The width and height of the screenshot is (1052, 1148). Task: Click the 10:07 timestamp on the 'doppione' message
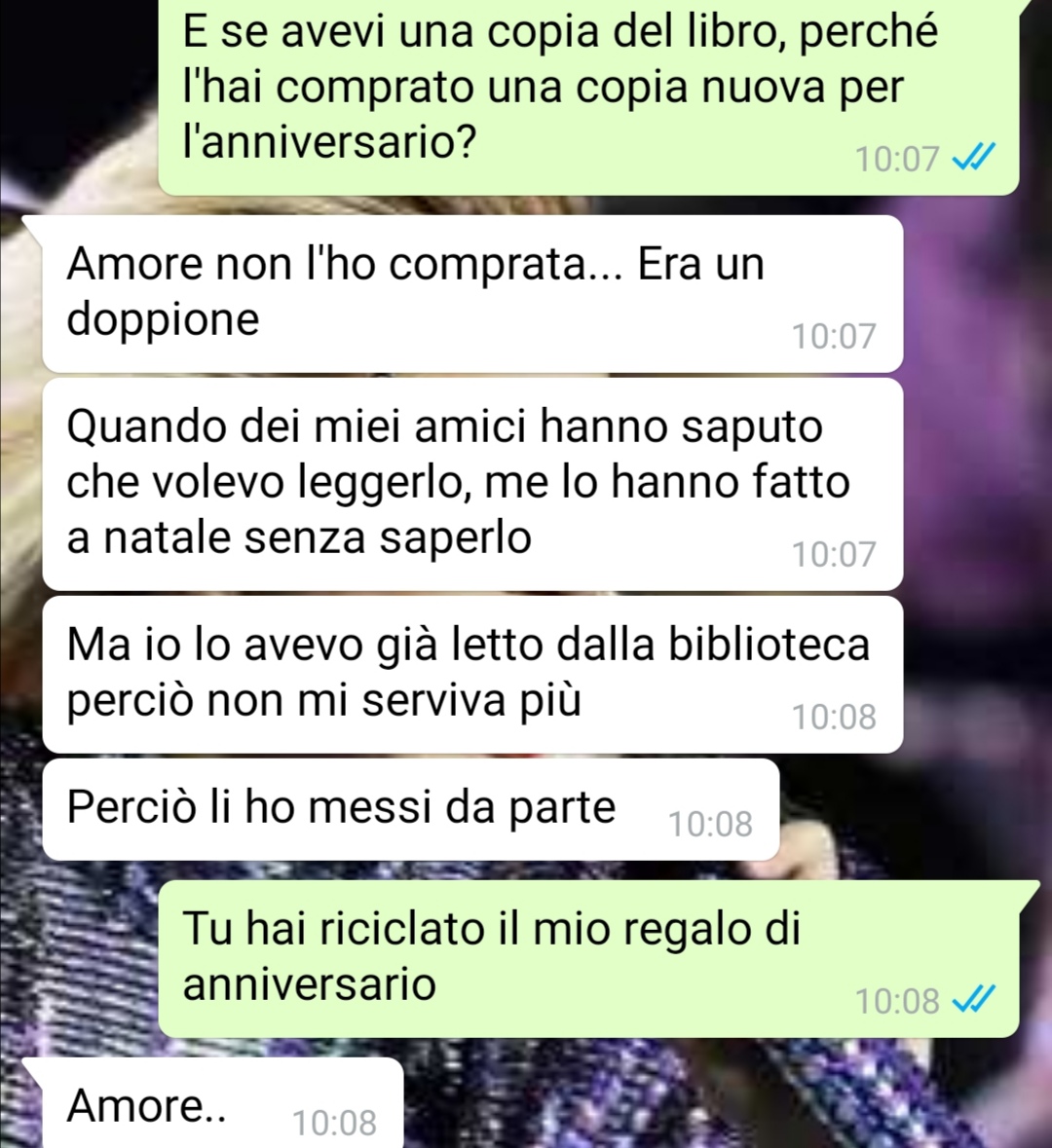[x=834, y=337]
